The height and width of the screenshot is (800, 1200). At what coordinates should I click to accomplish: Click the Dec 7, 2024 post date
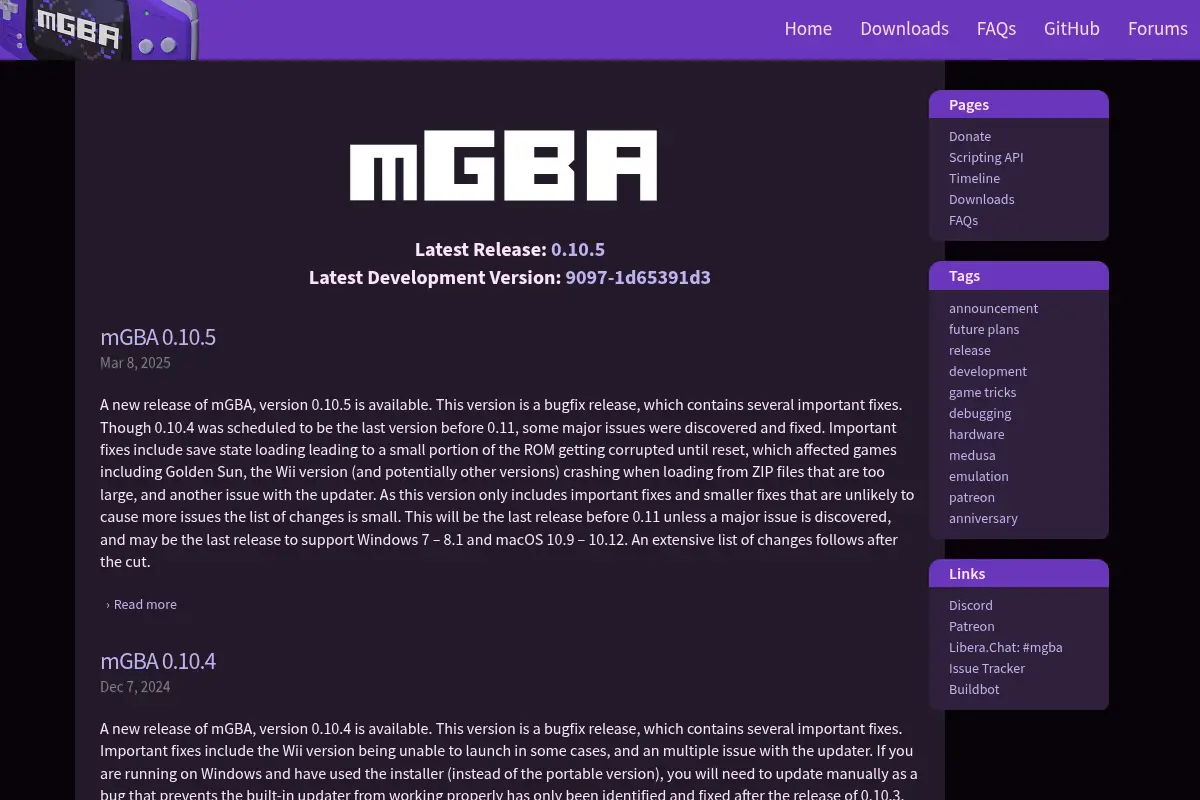135,687
